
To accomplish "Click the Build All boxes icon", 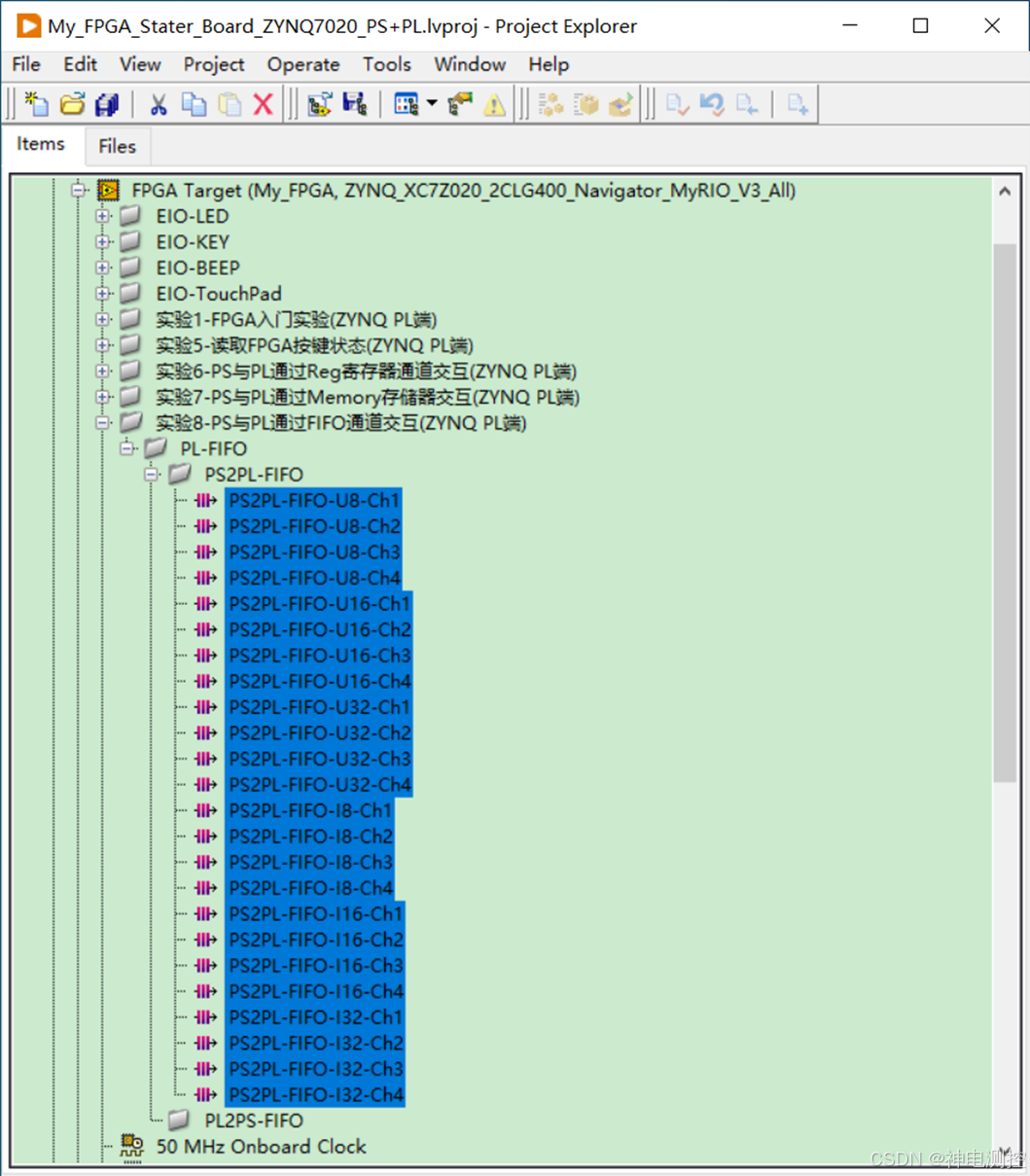I will click(551, 104).
